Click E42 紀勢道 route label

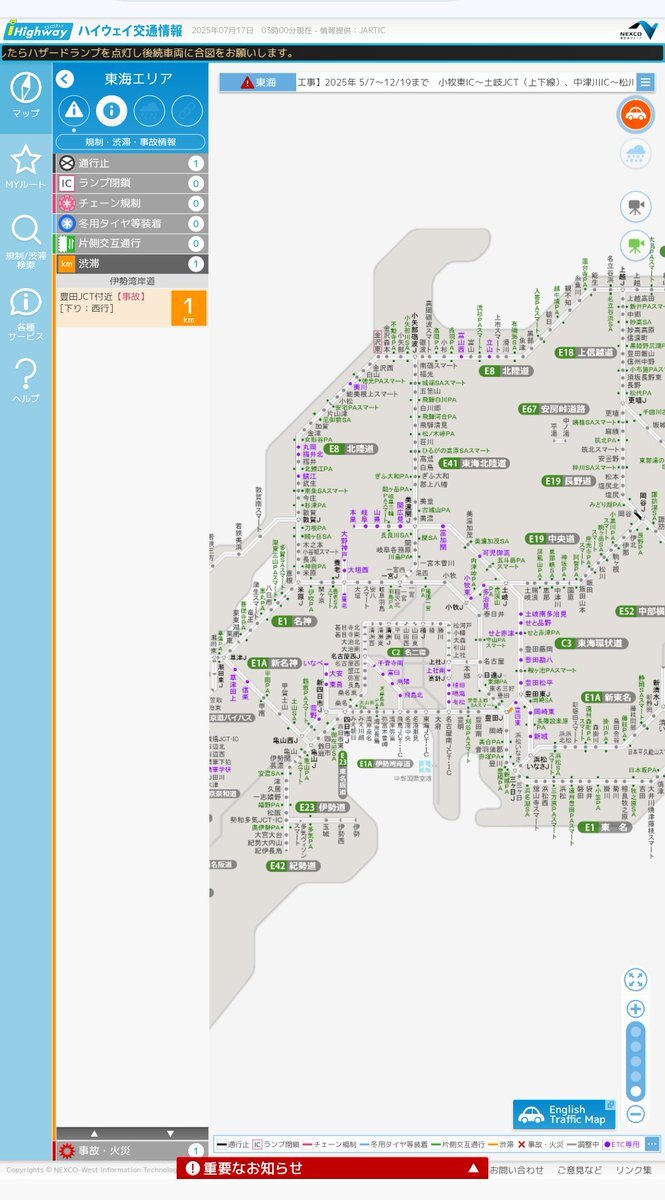tap(291, 866)
